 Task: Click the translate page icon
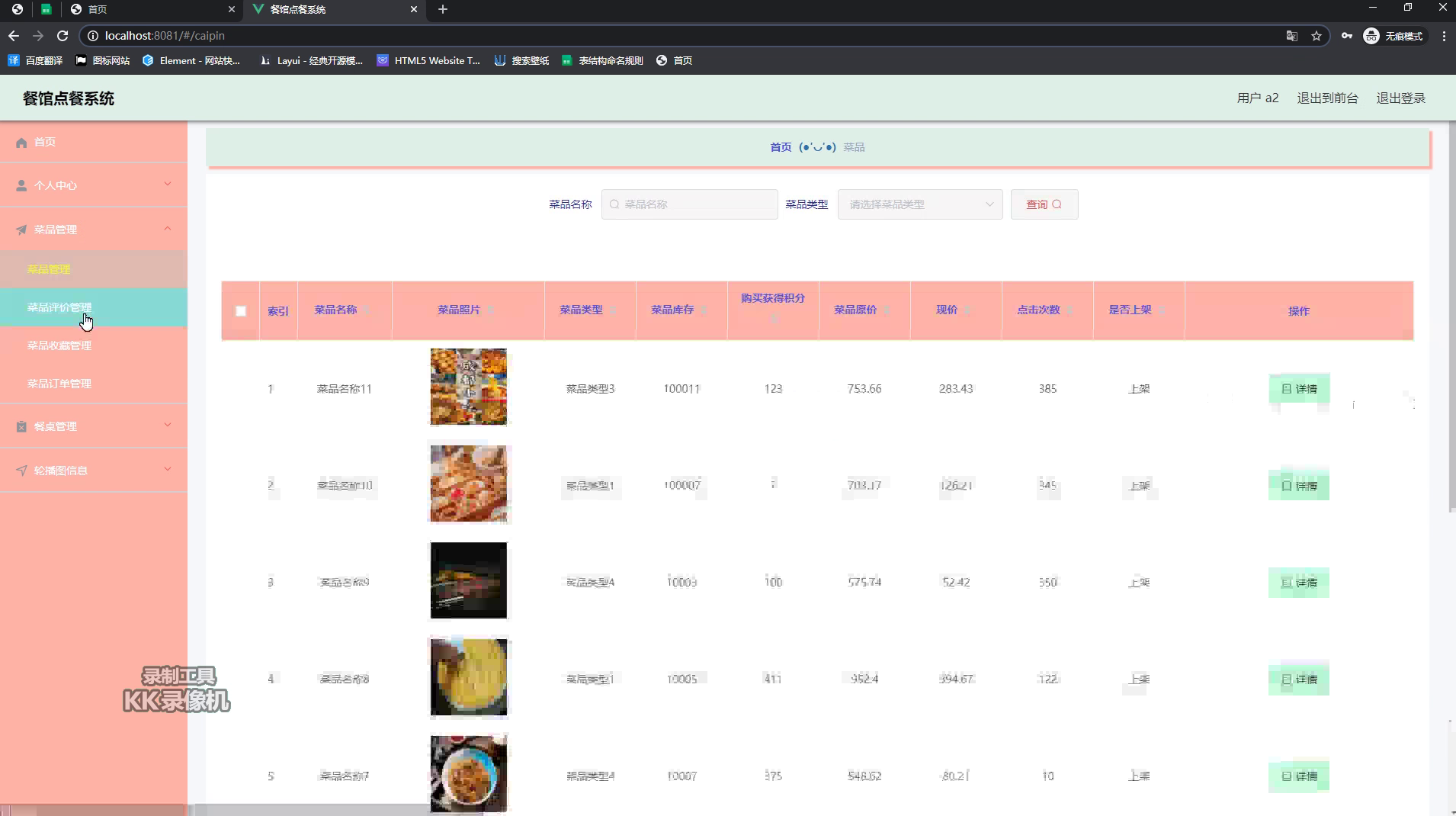[x=1292, y=36]
